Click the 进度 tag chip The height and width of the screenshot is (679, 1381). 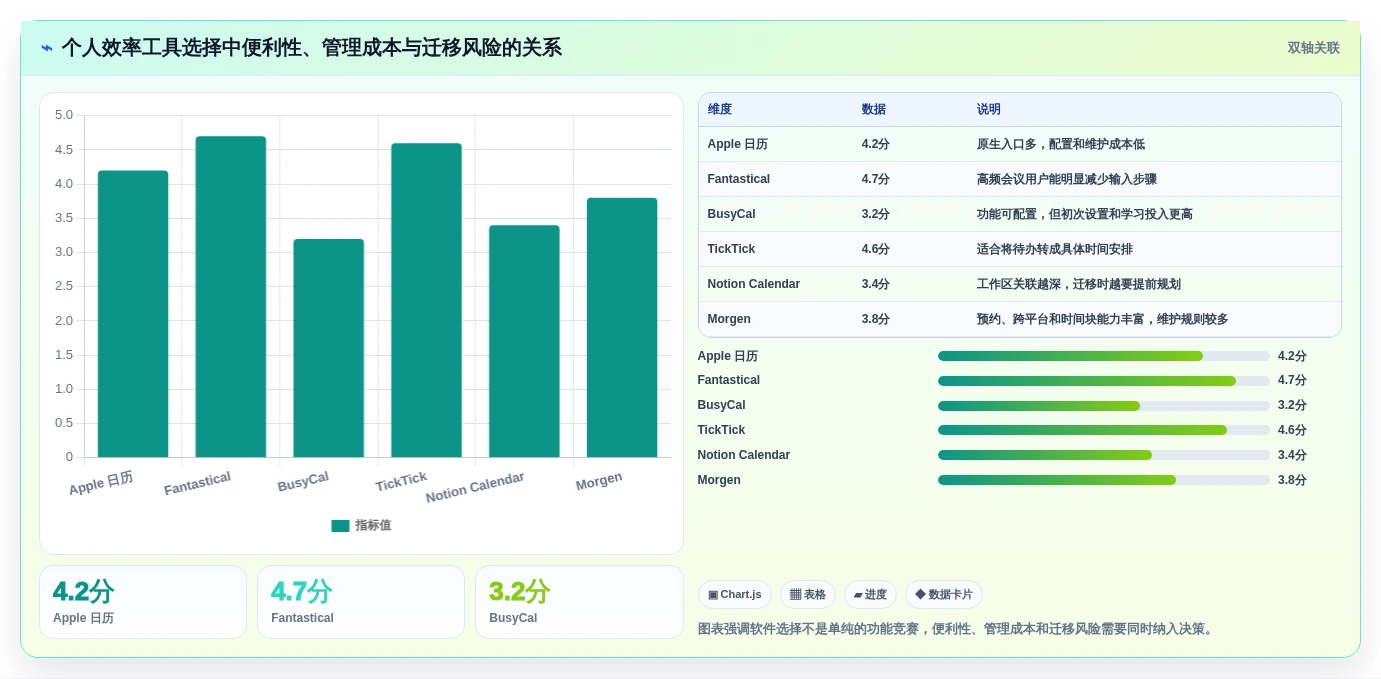(870, 594)
